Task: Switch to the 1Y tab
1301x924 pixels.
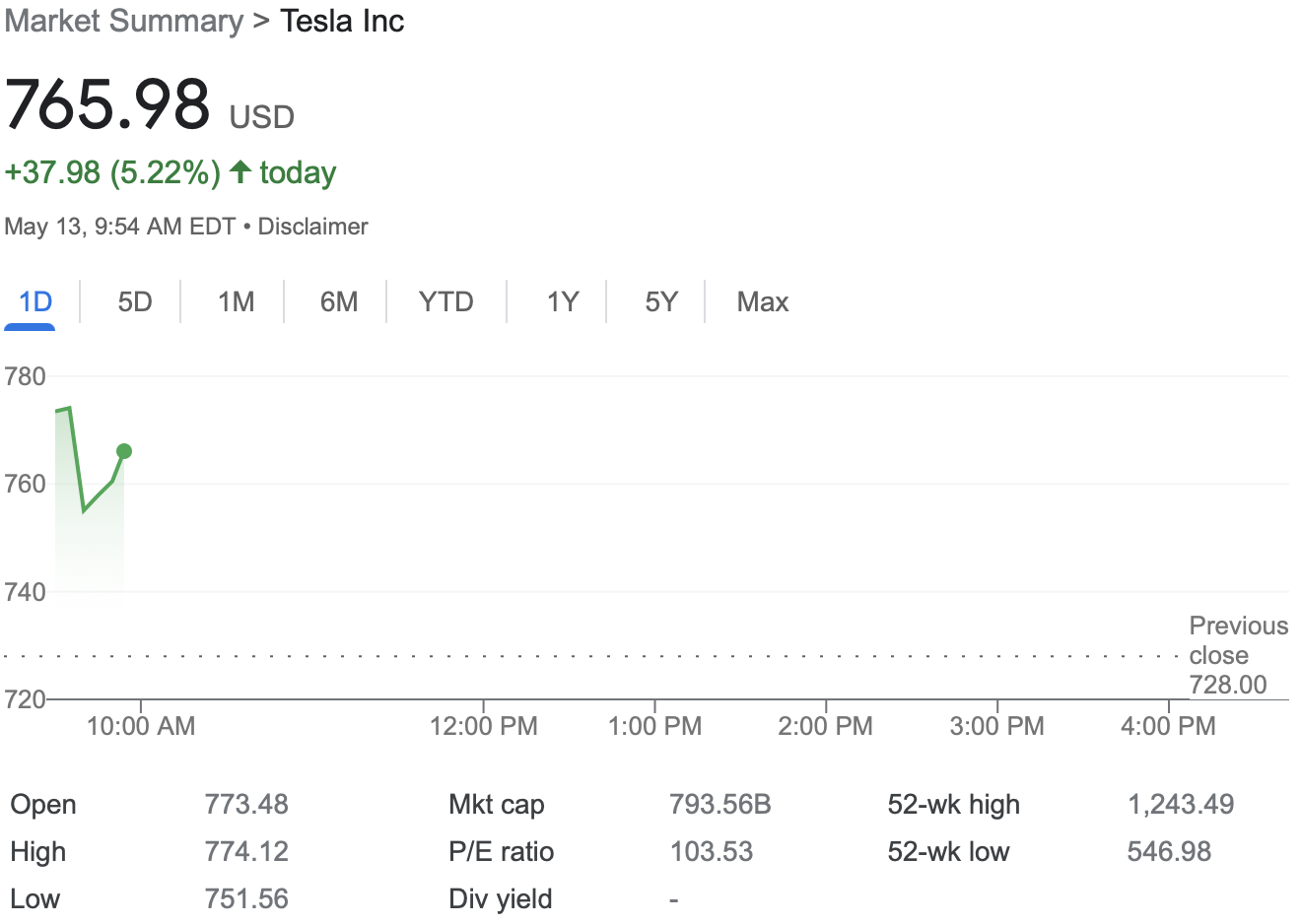Action: click(563, 301)
